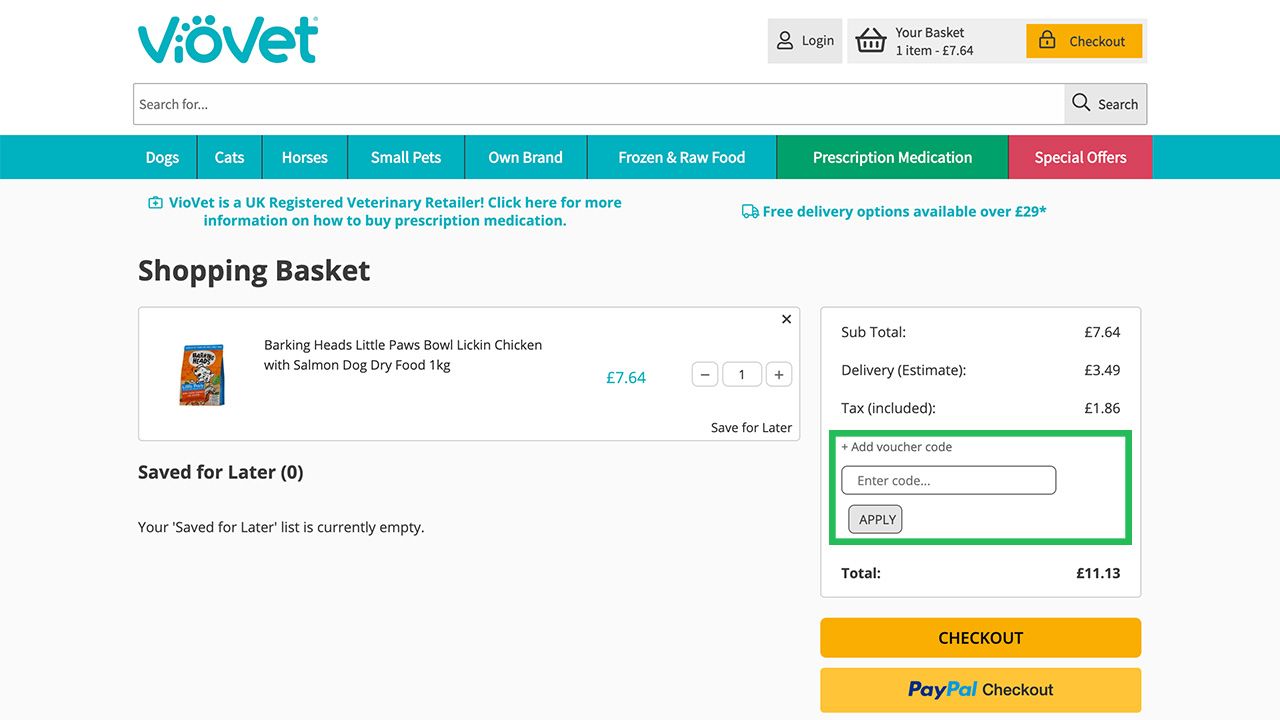Image resolution: width=1280 pixels, height=720 pixels.
Task: Click the VioVet logo
Action: (x=227, y=39)
